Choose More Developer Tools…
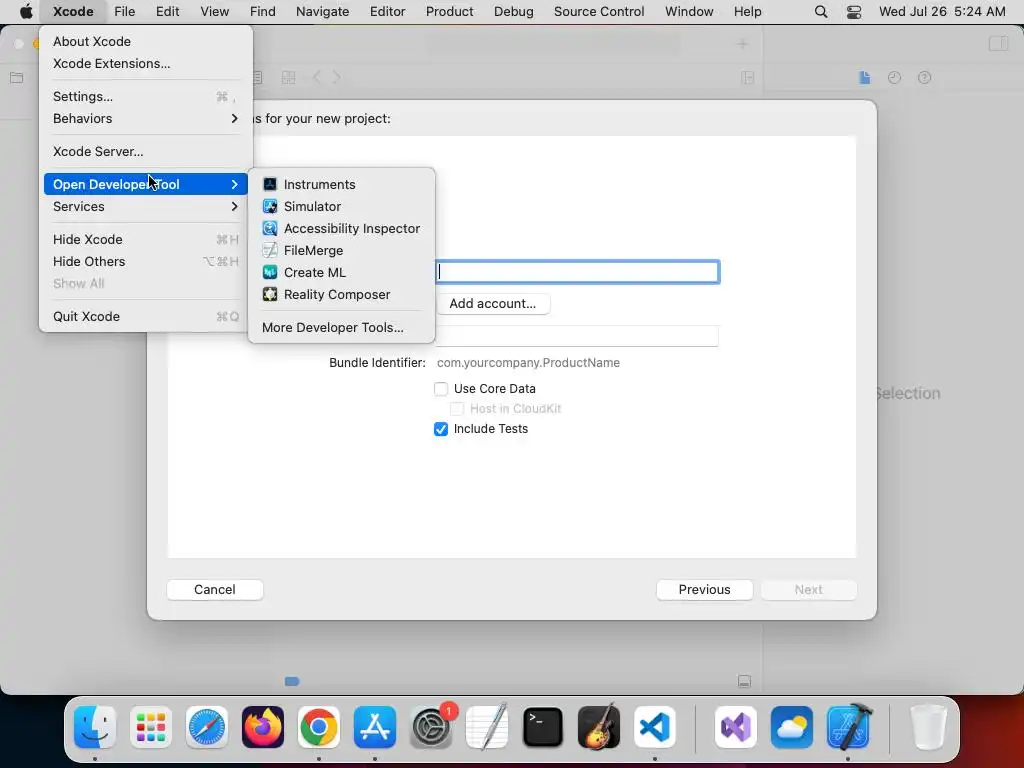This screenshot has width=1024, height=768. click(341, 327)
